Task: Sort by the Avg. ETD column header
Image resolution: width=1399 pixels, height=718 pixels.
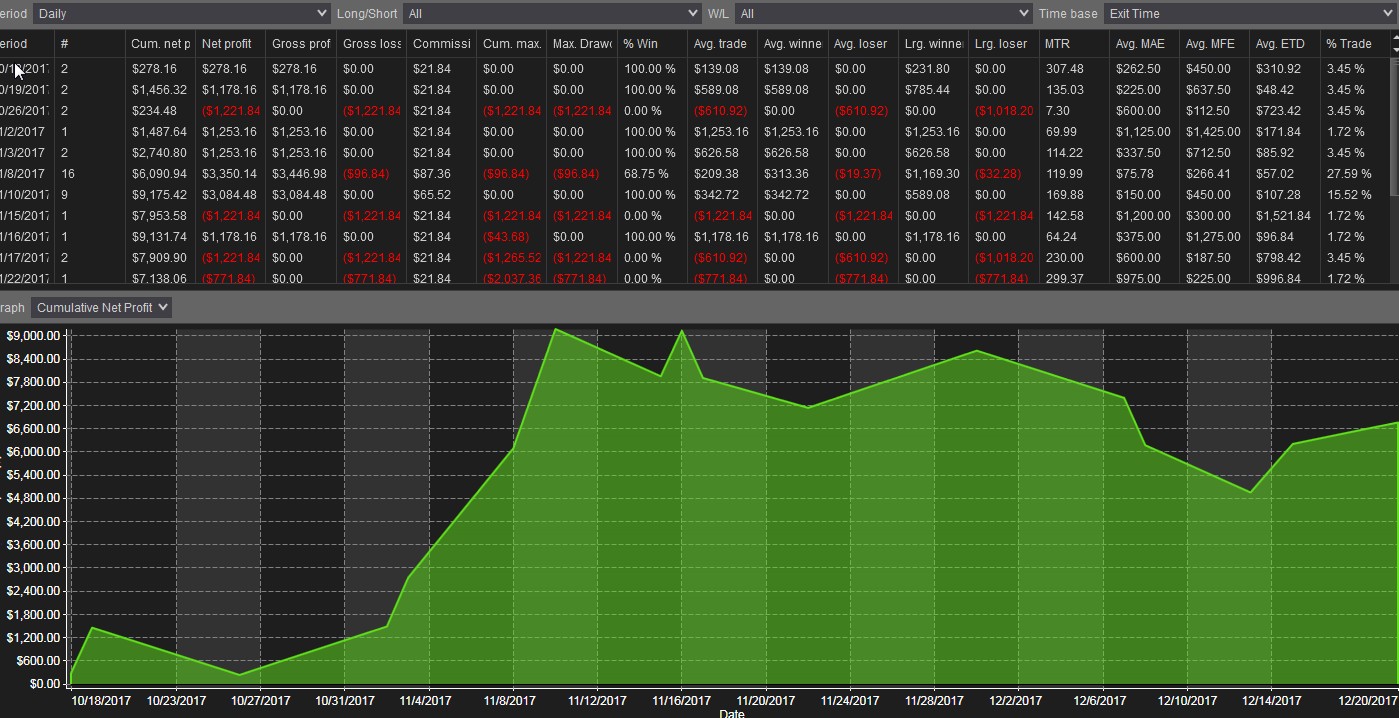Action: (x=1283, y=44)
